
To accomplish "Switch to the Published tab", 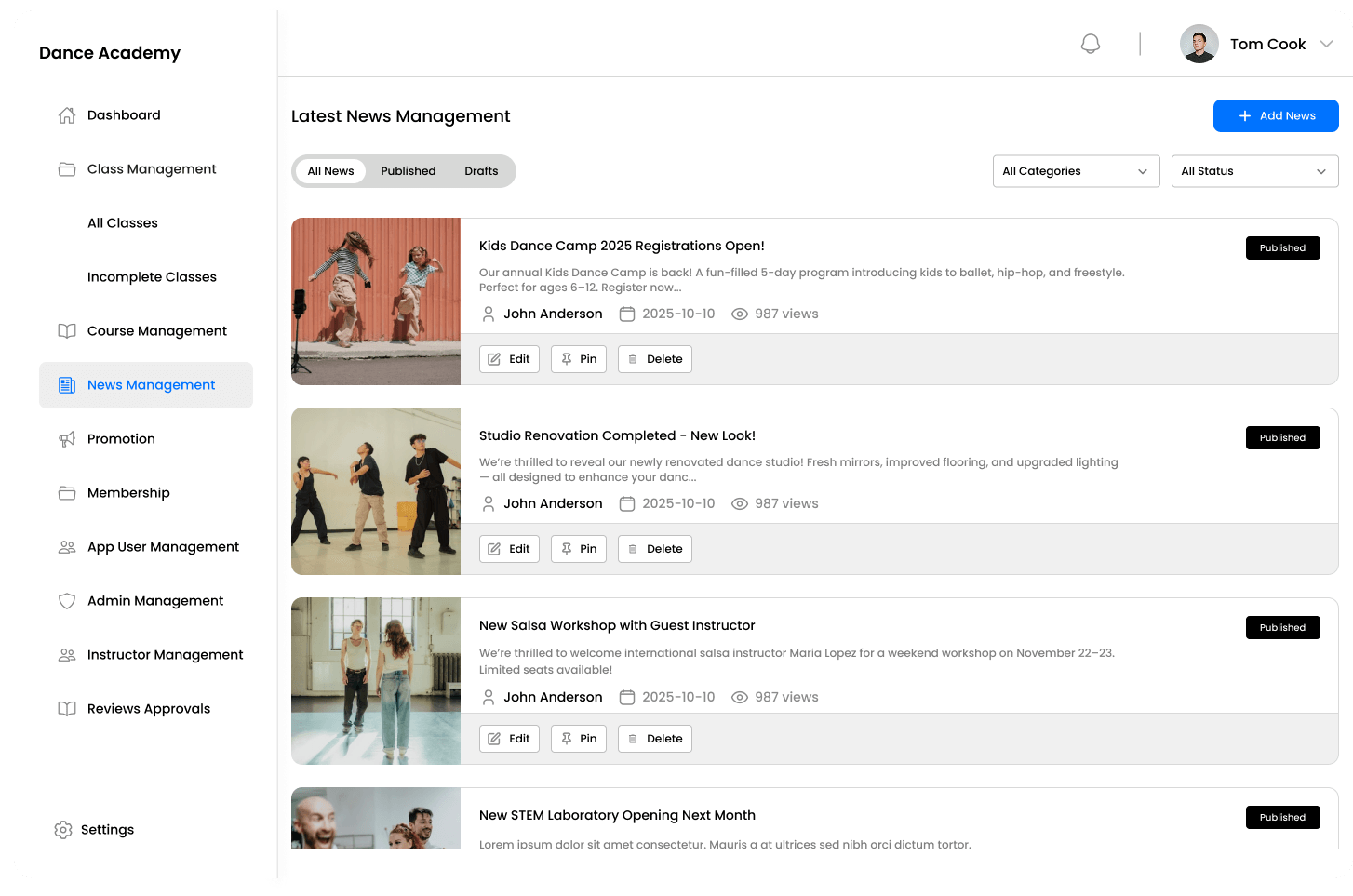I will tap(408, 171).
